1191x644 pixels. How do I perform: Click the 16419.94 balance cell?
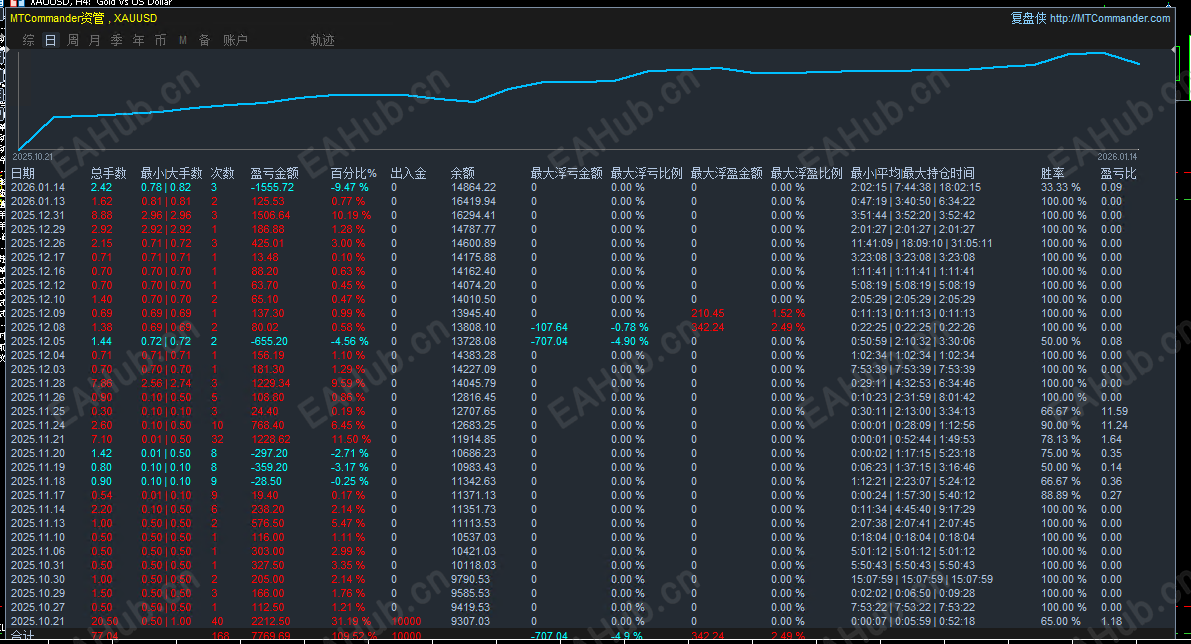[x=473, y=201]
